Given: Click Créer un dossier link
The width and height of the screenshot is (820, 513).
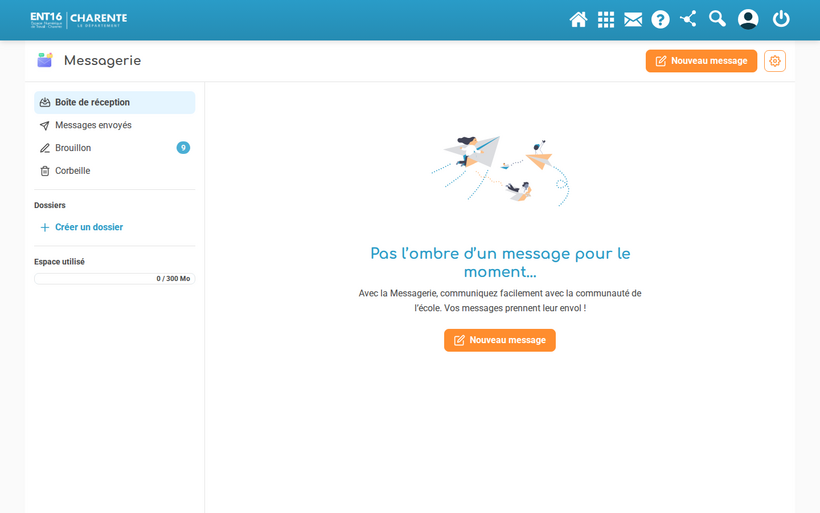Looking at the screenshot, I should pos(89,227).
